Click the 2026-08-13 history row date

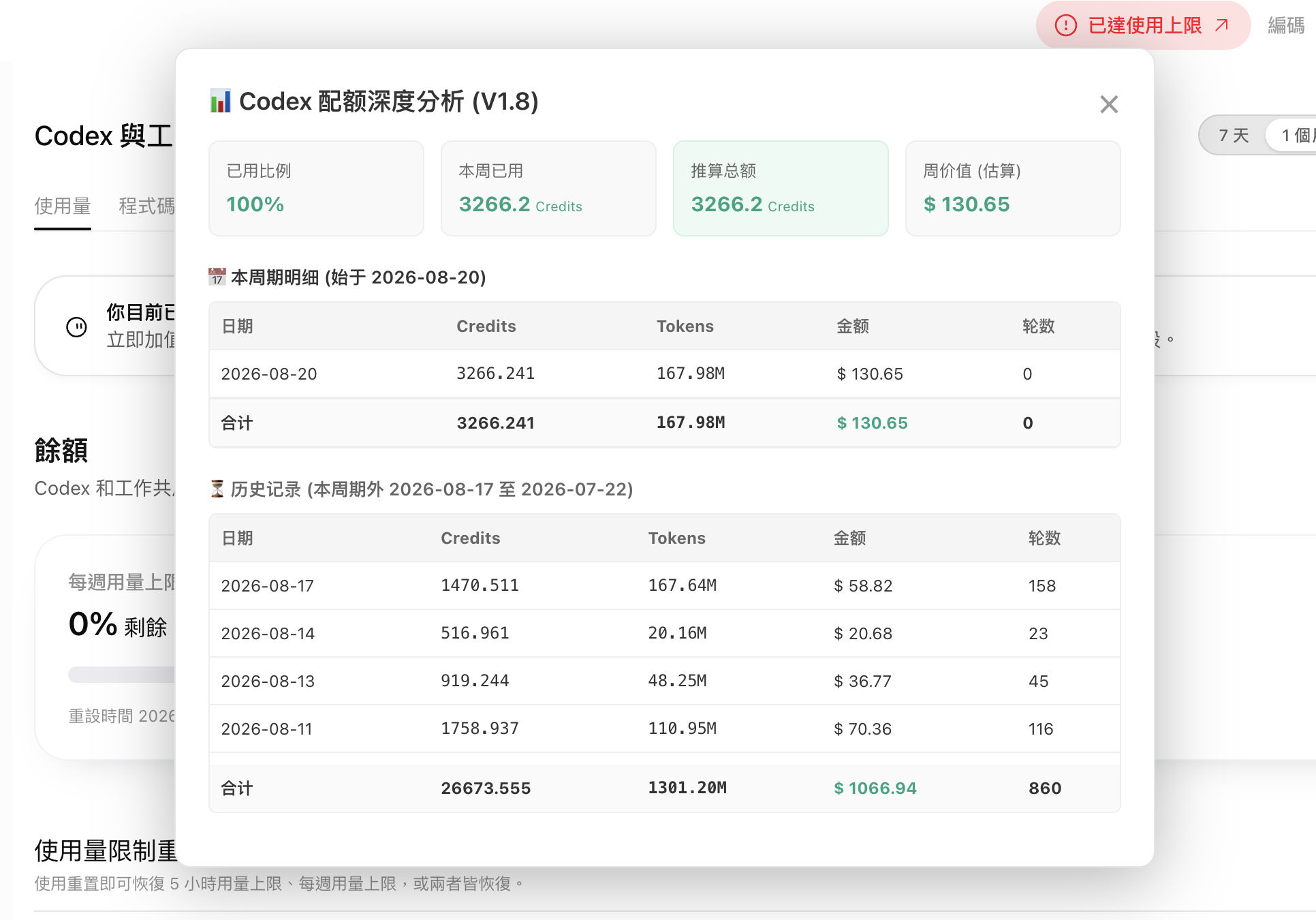268,681
